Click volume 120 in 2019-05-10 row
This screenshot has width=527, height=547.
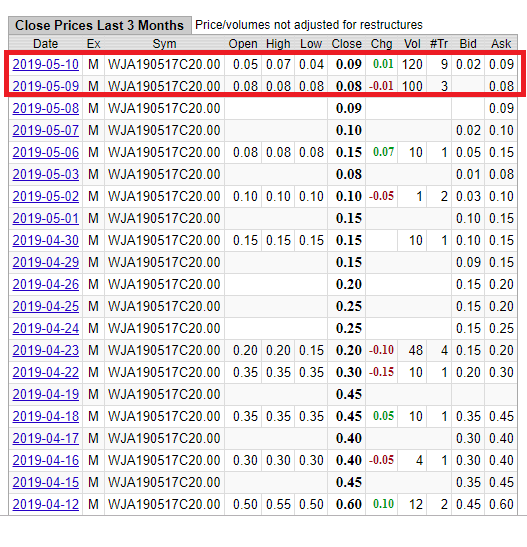[412, 65]
